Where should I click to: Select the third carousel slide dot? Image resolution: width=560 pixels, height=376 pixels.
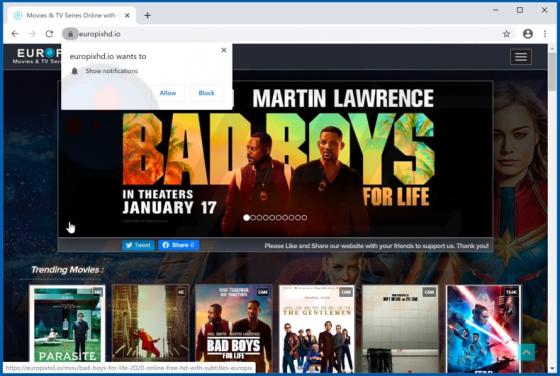click(259, 217)
